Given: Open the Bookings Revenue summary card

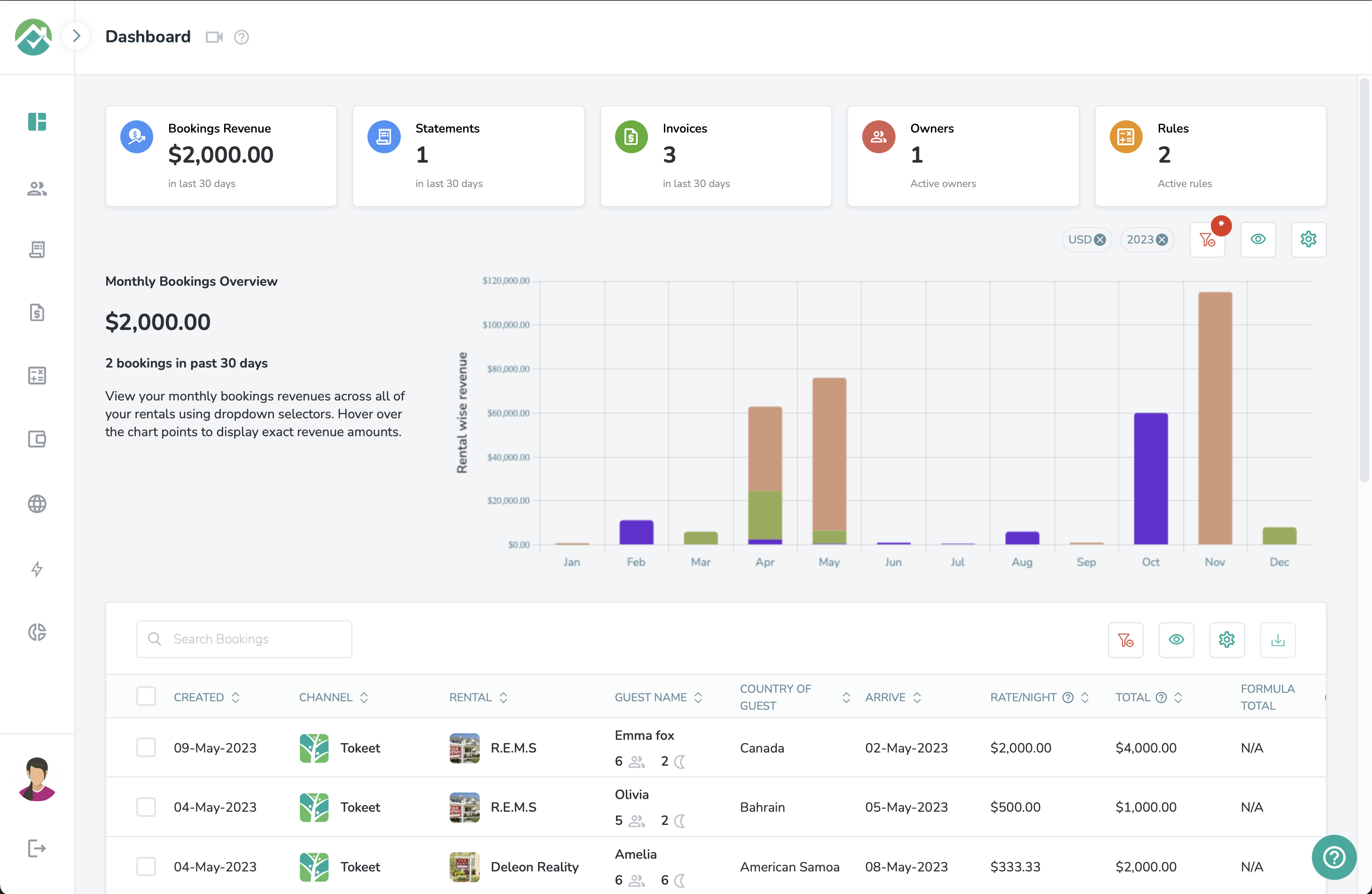Looking at the screenshot, I should [221, 156].
